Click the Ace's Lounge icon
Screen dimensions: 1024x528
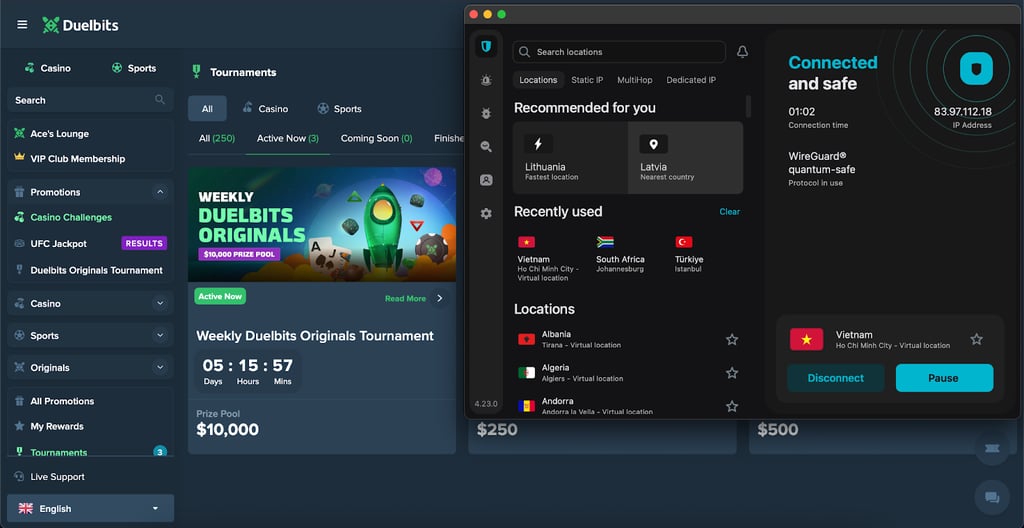click(x=20, y=133)
